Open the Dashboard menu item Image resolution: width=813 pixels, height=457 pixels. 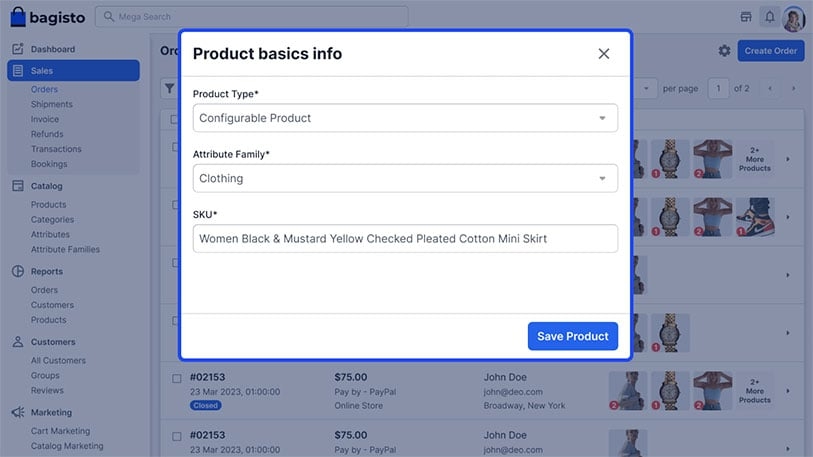tap(52, 49)
